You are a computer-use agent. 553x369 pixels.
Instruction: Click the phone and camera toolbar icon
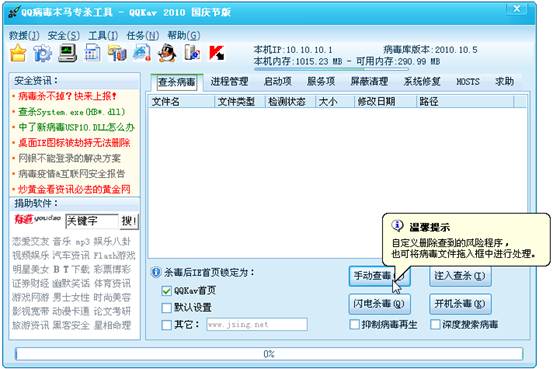(192, 53)
